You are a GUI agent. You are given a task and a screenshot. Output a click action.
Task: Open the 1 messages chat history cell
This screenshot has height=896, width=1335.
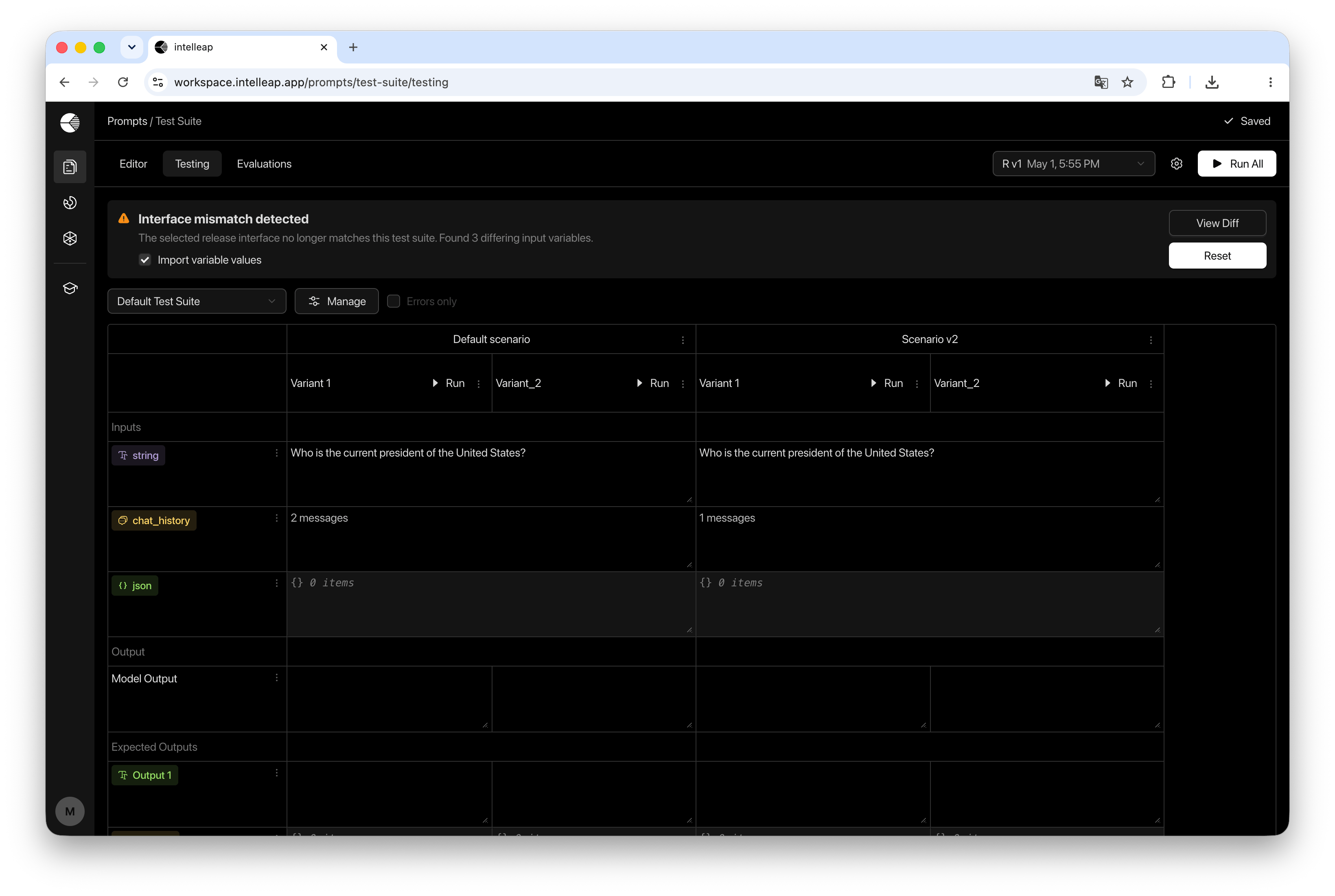pyautogui.click(x=929, y=539)
